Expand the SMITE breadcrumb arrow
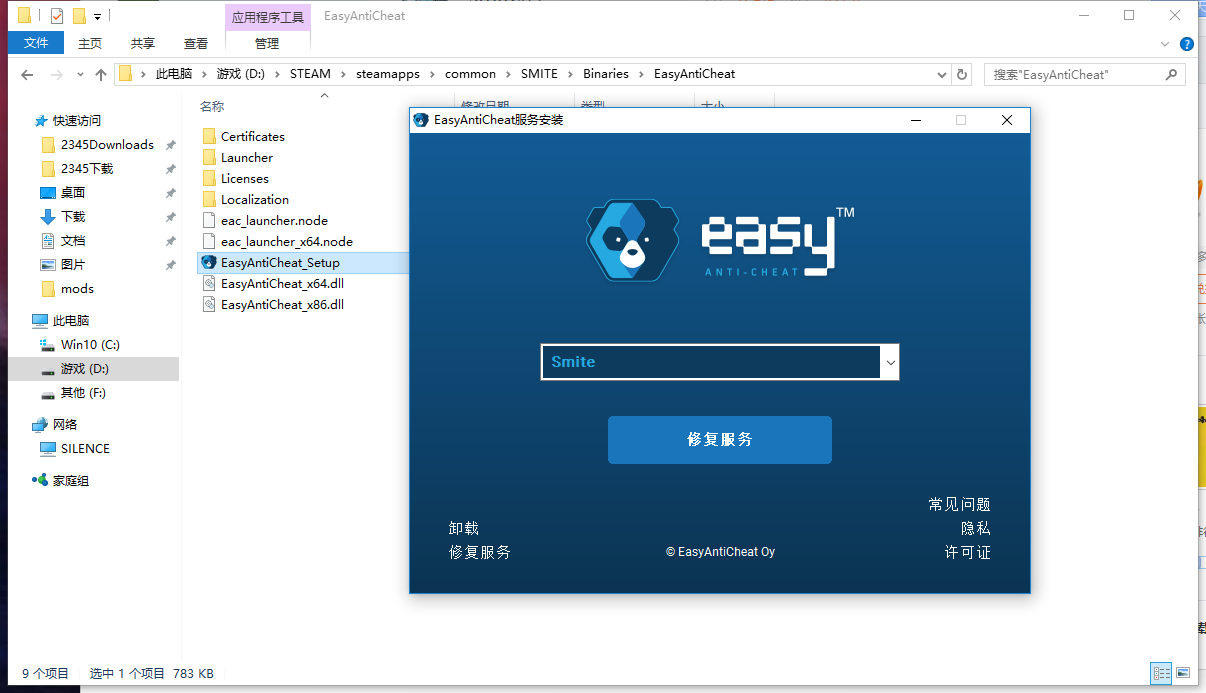Viewport: 1206px width, 693px height. point(571,74)
